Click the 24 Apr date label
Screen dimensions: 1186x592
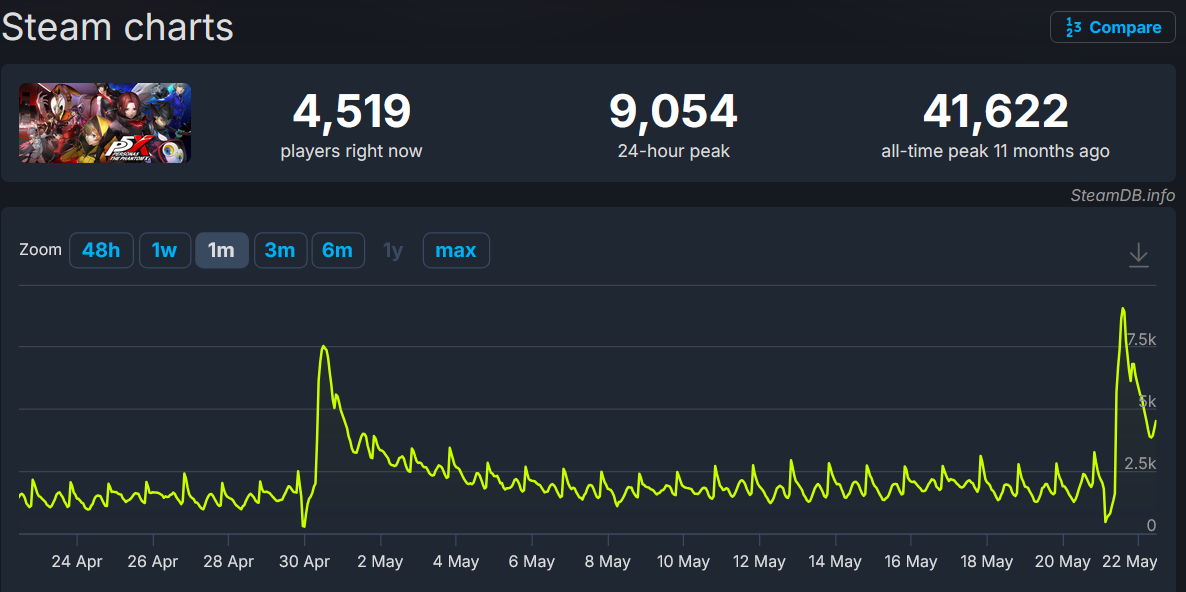point(77,562)
